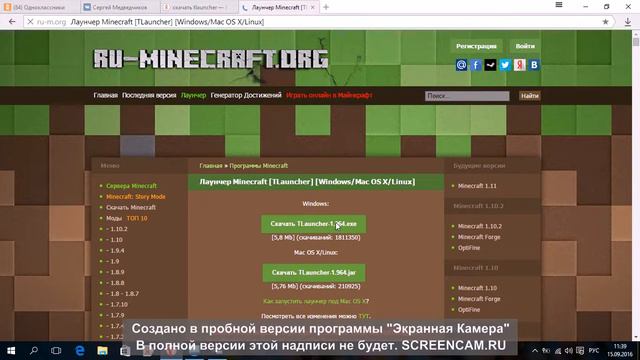Open the ТУТ changes link
The height and width of the screenshot is (360, 640).
pos(364,316)
